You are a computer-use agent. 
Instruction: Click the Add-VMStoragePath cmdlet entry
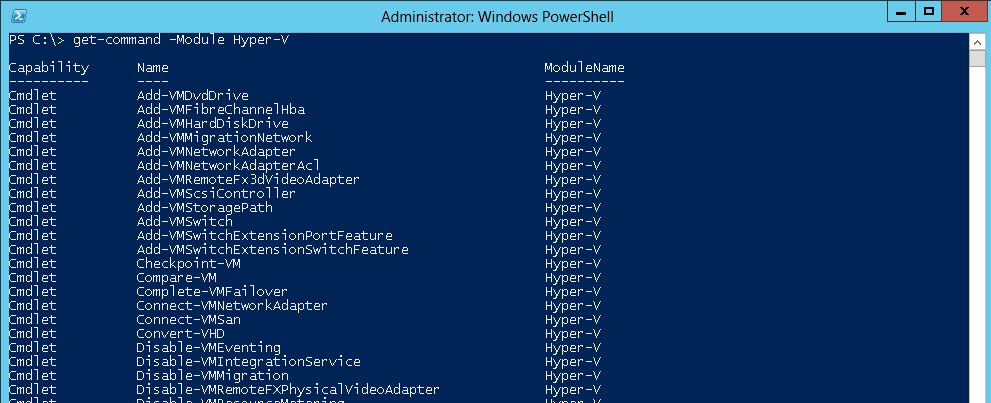point(205,207)
